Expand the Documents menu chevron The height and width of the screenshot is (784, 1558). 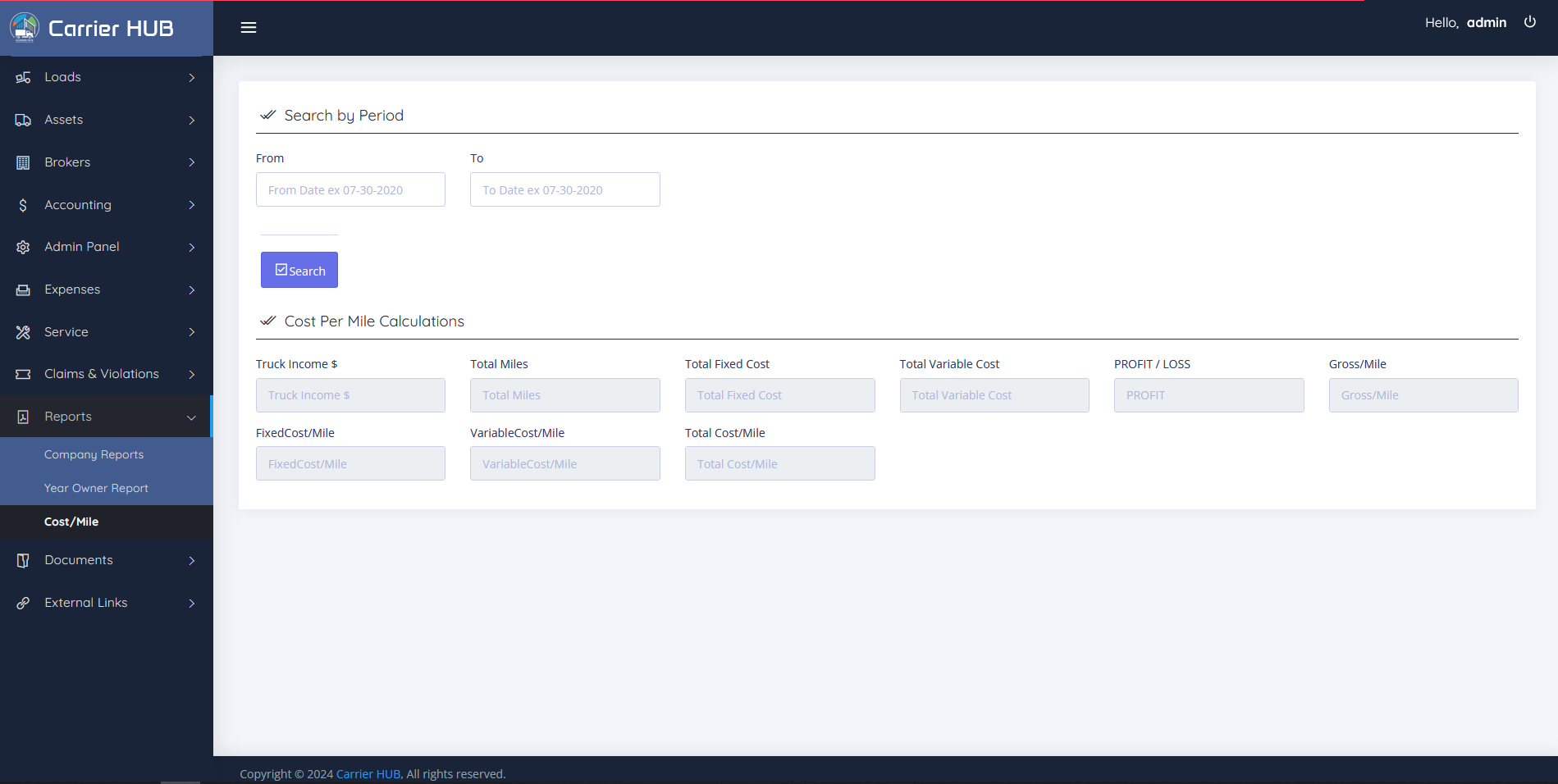coord(191,560)
